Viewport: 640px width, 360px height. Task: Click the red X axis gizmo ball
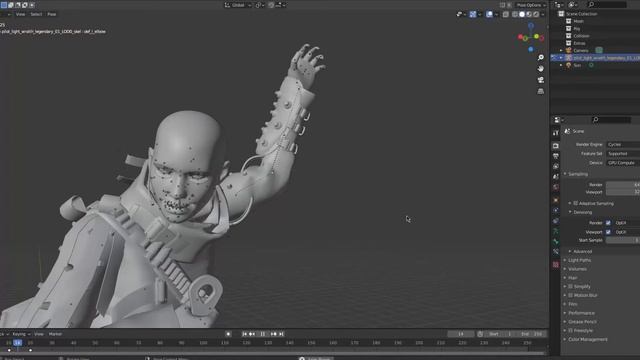pos(521,37)
